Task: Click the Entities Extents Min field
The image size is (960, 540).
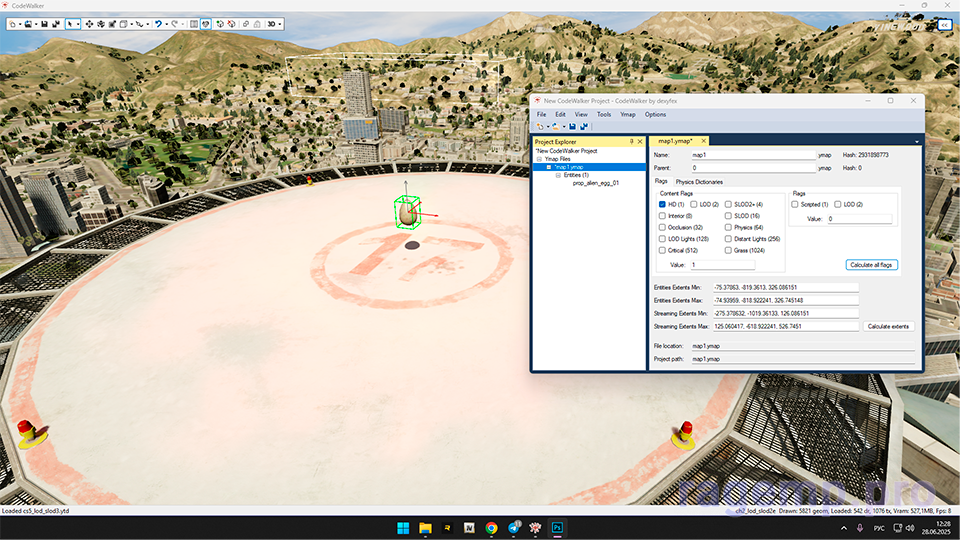Action: click(x=786, y=287)
